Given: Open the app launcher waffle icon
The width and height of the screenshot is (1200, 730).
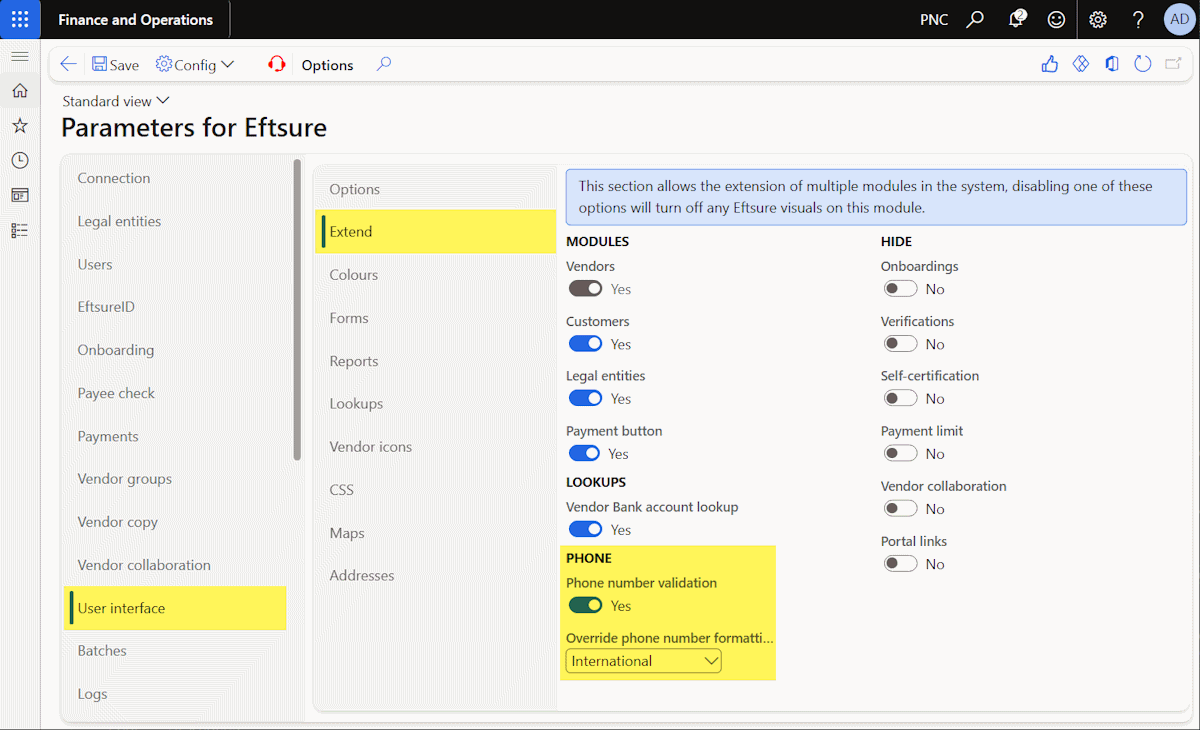Looking at the screenshot, I should click(20, 20).
